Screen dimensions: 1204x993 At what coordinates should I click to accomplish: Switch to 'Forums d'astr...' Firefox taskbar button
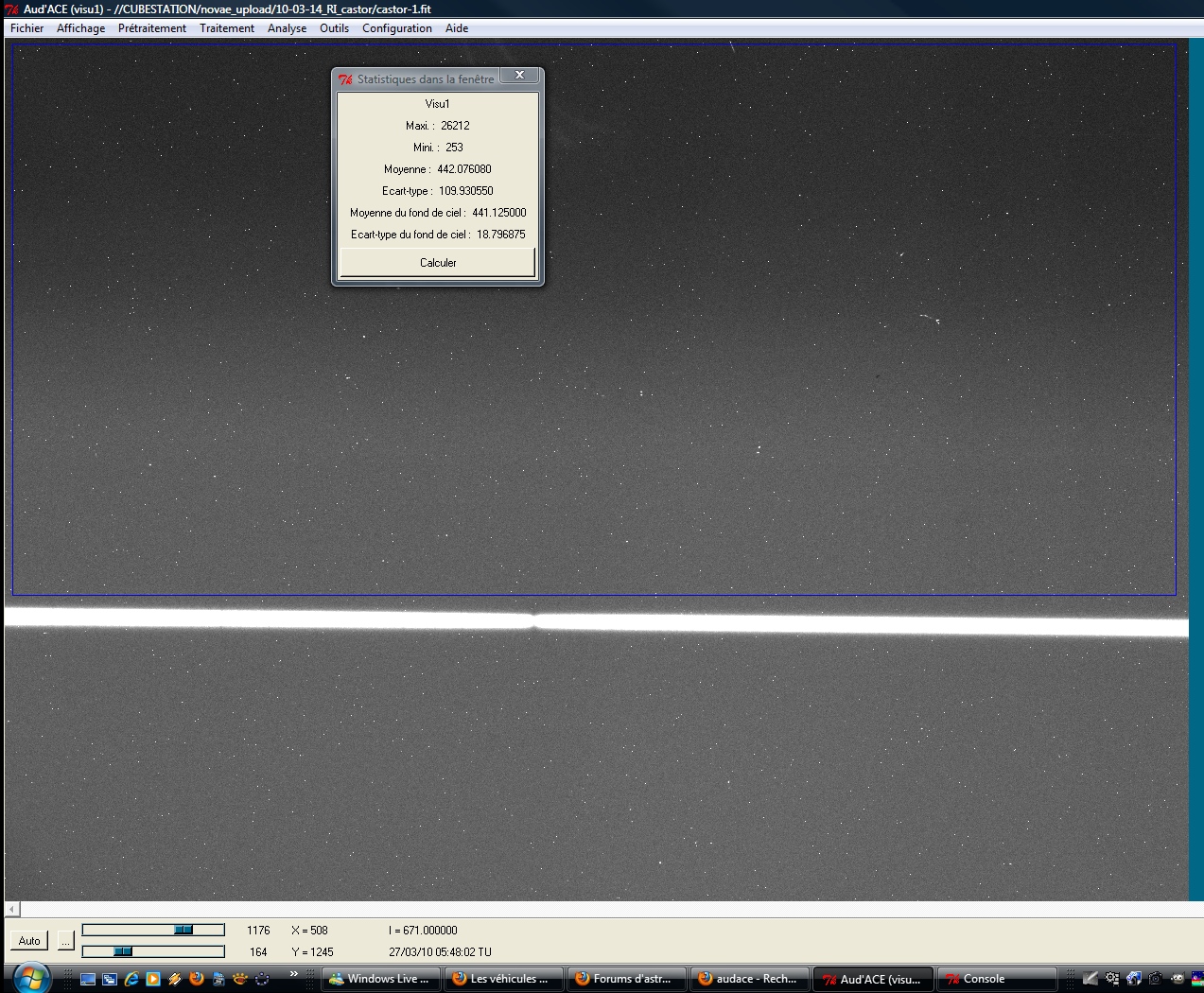click(627, 979)
